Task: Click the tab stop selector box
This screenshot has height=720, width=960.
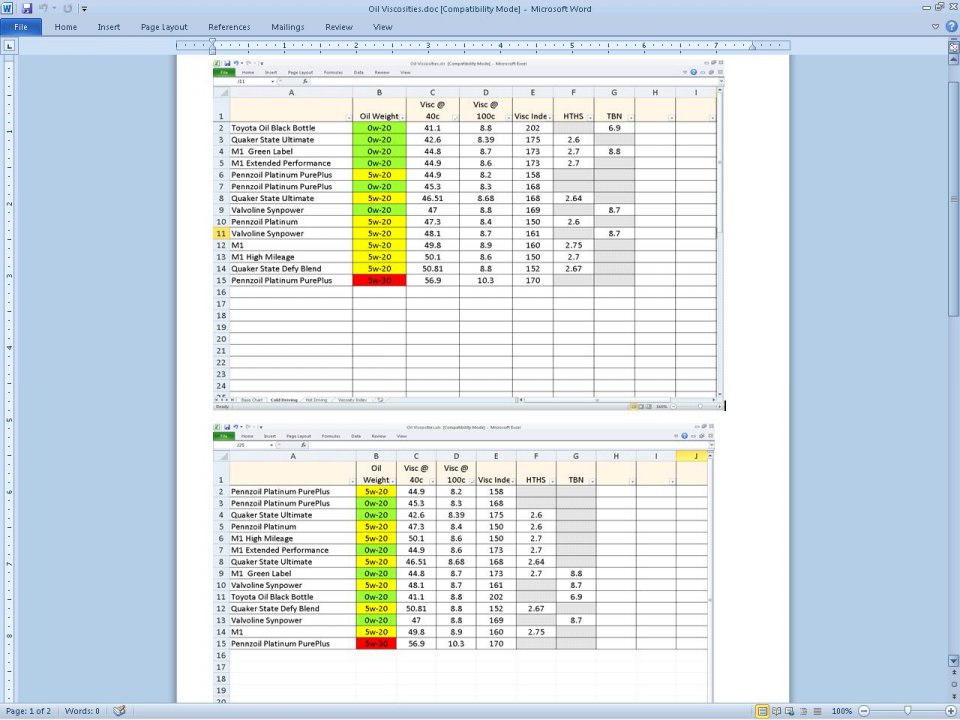Action: pyautogui.click(x=9, y=45)
